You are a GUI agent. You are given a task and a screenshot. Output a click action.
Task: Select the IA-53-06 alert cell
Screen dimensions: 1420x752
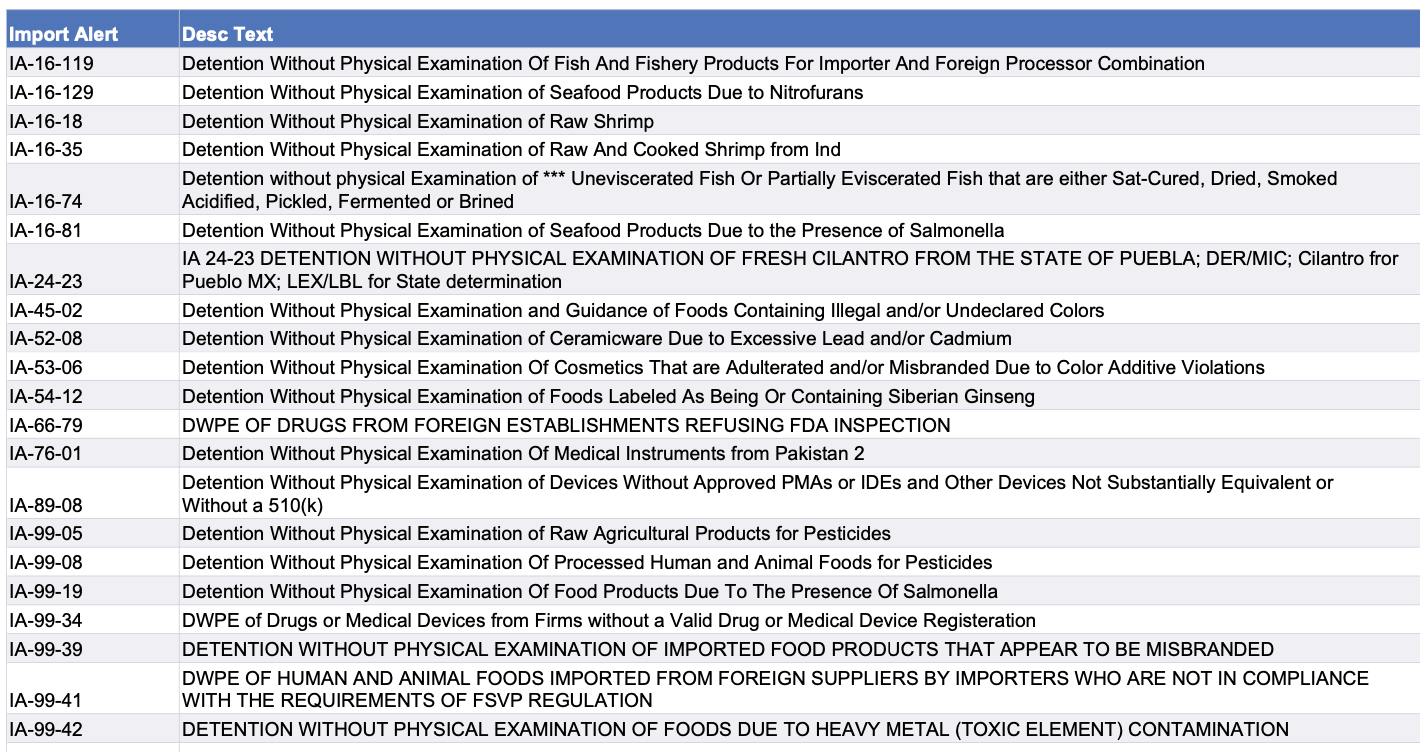(48, 367)
